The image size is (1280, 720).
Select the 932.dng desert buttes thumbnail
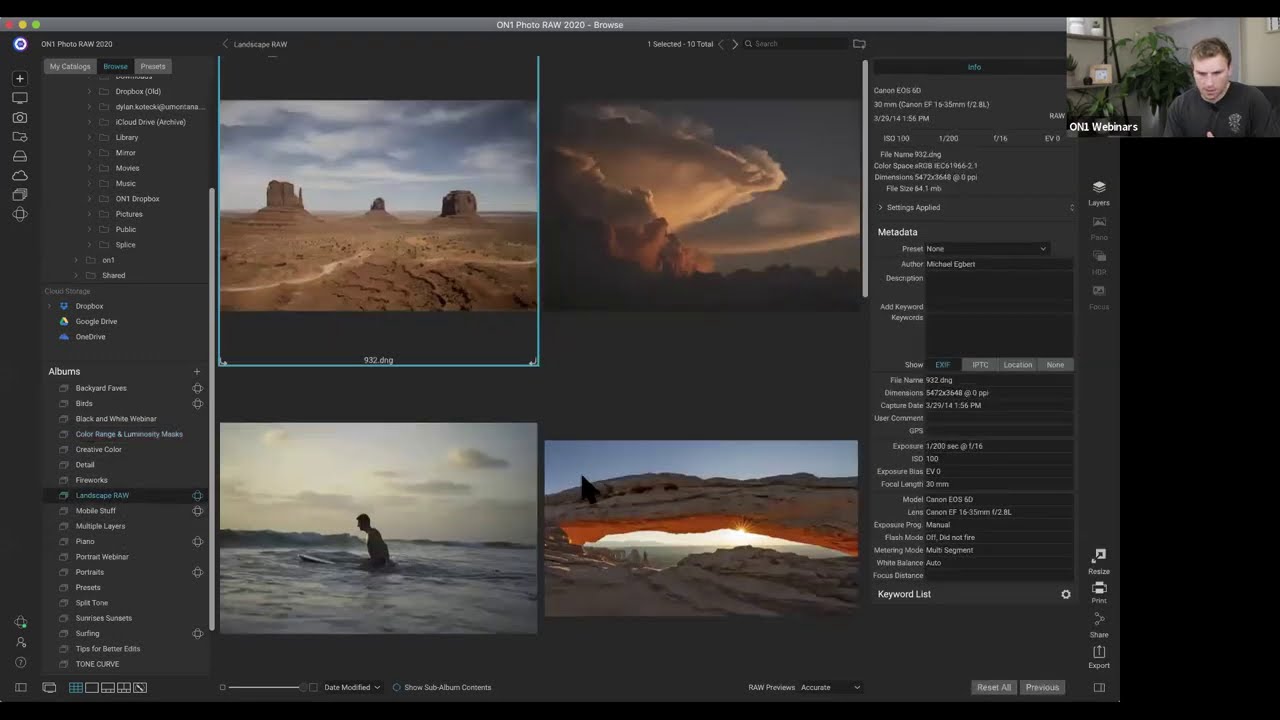[x=378, y=205]
